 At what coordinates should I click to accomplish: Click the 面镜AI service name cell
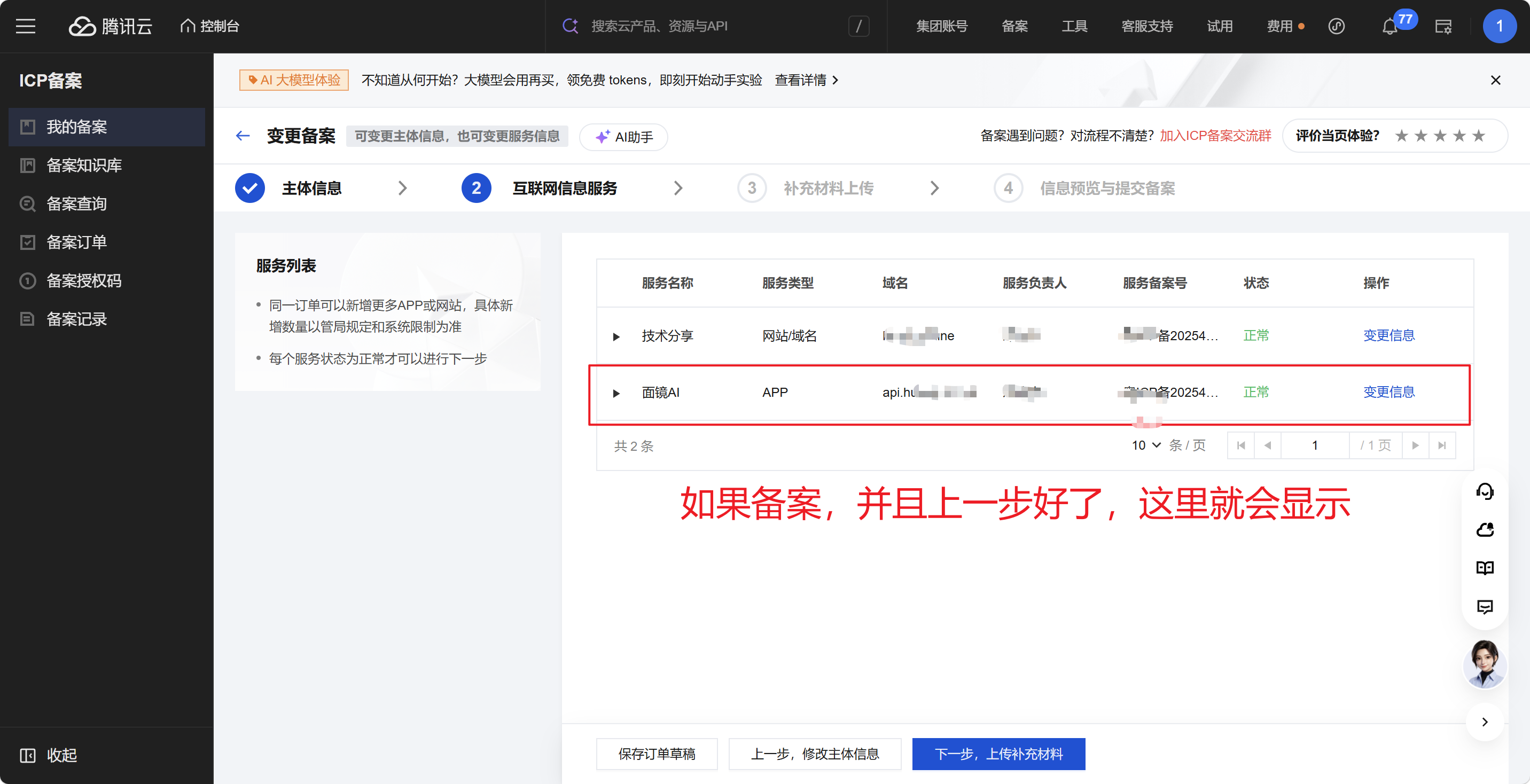tap(660, 392)
